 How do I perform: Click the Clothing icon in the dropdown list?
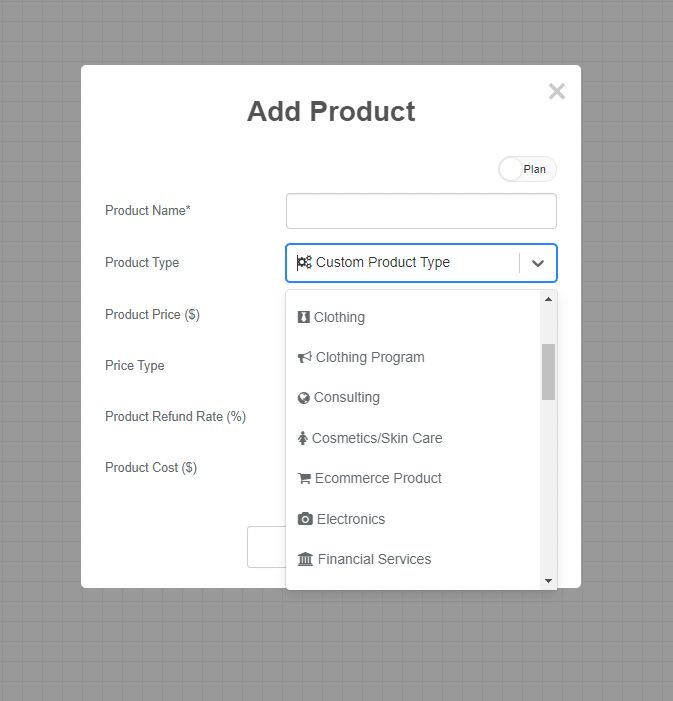click(304, 317)
